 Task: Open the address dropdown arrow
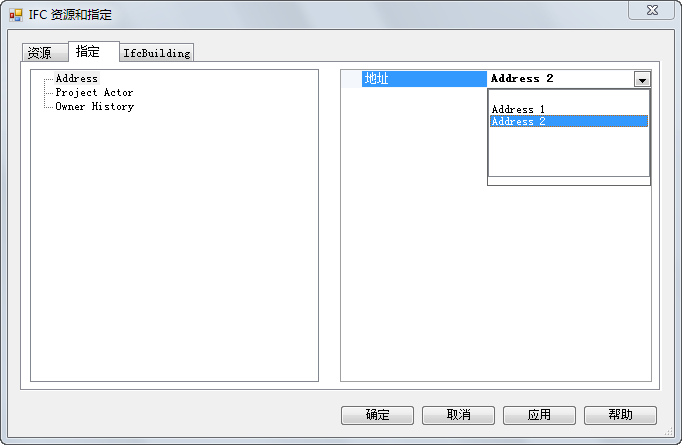pyautogui.click(x=642, y=79)
